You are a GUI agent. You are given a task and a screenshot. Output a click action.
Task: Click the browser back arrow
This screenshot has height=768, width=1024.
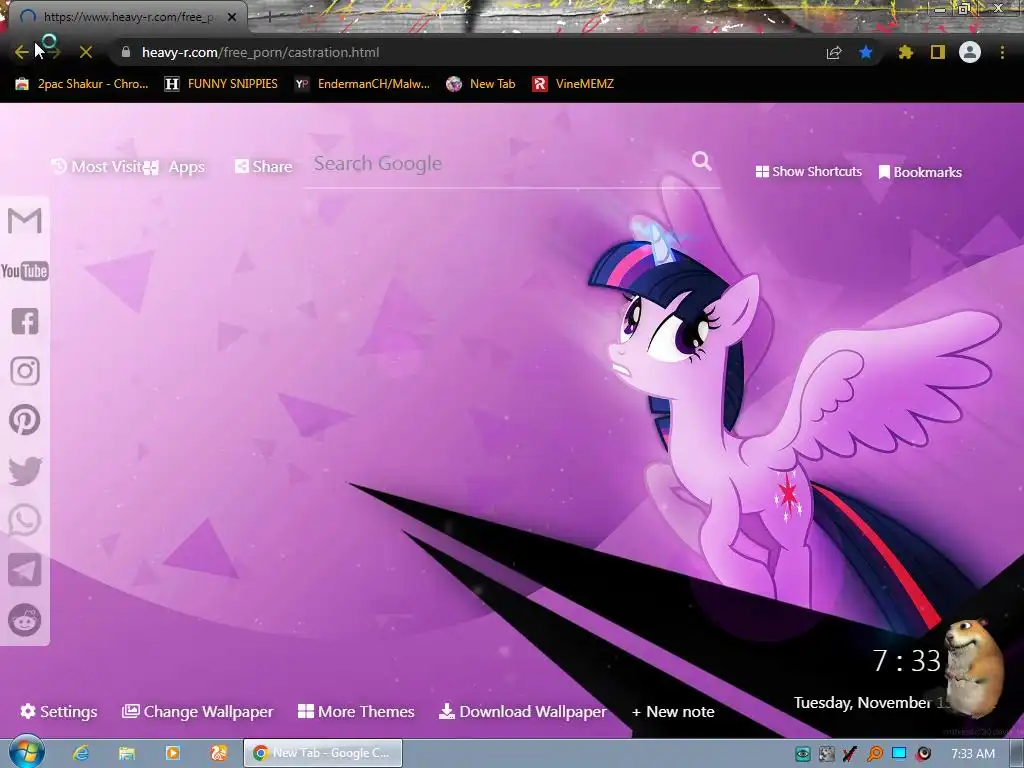tap(22, 52)
